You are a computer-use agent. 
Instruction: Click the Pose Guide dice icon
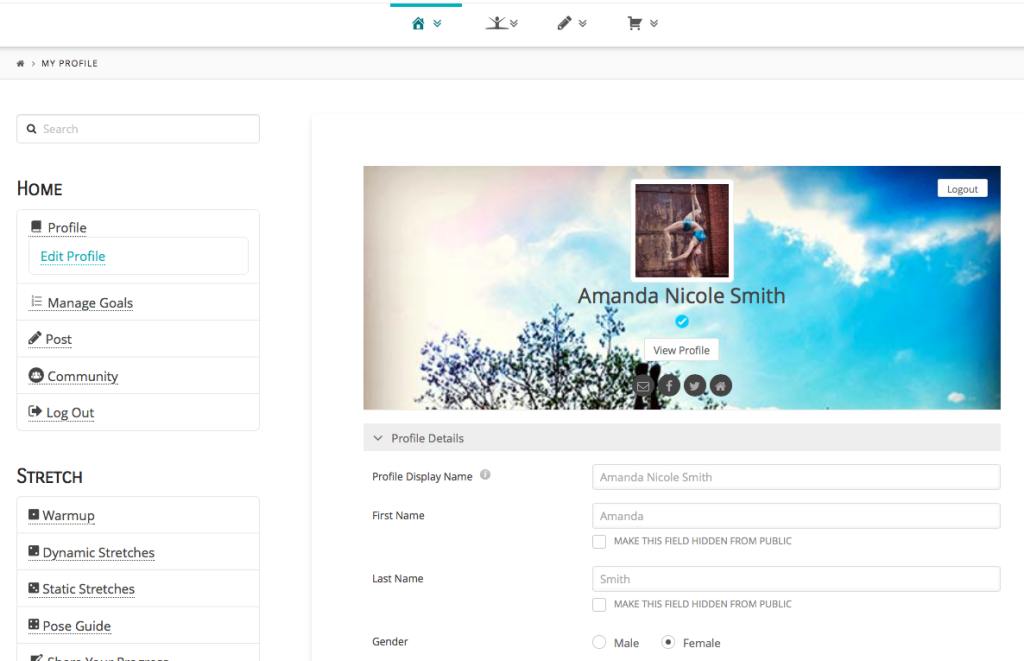(34, 624)
